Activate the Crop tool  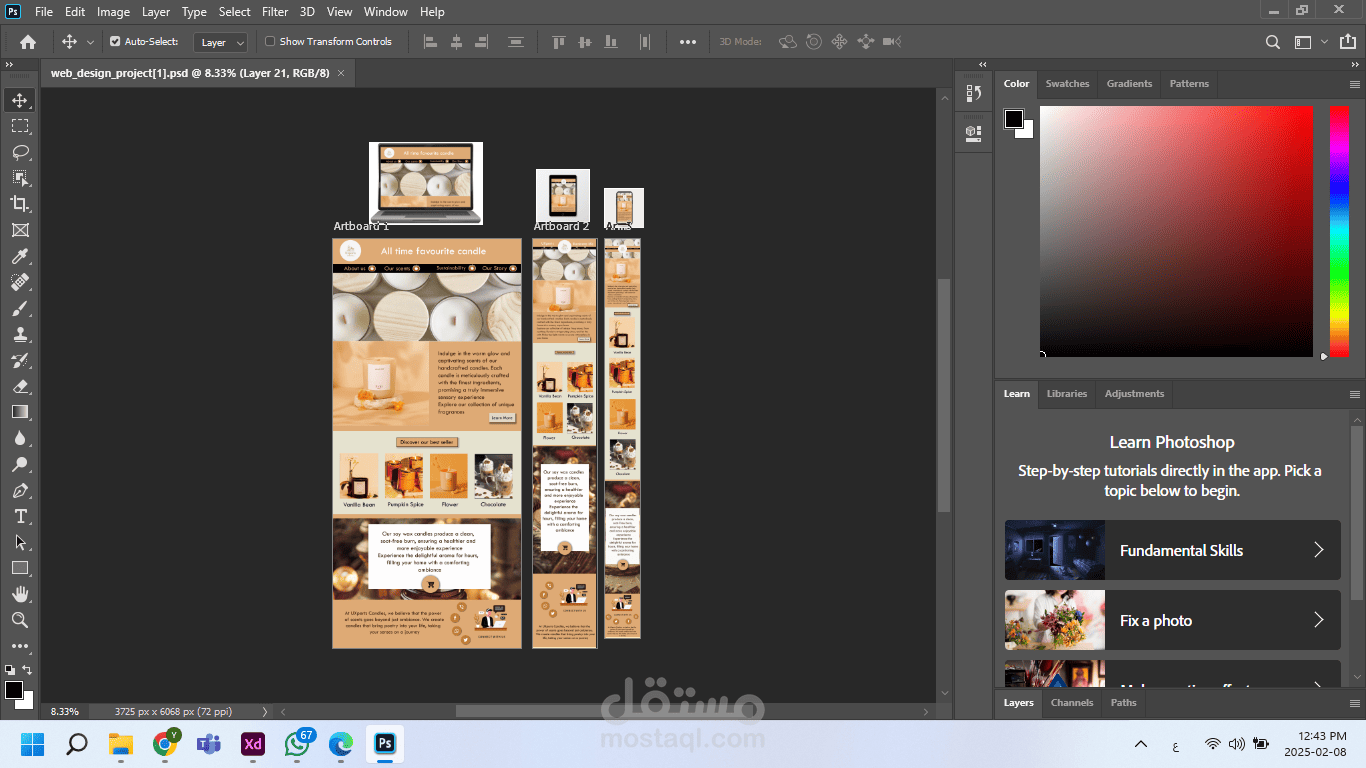pyautogui.click(x=20, y=204)
